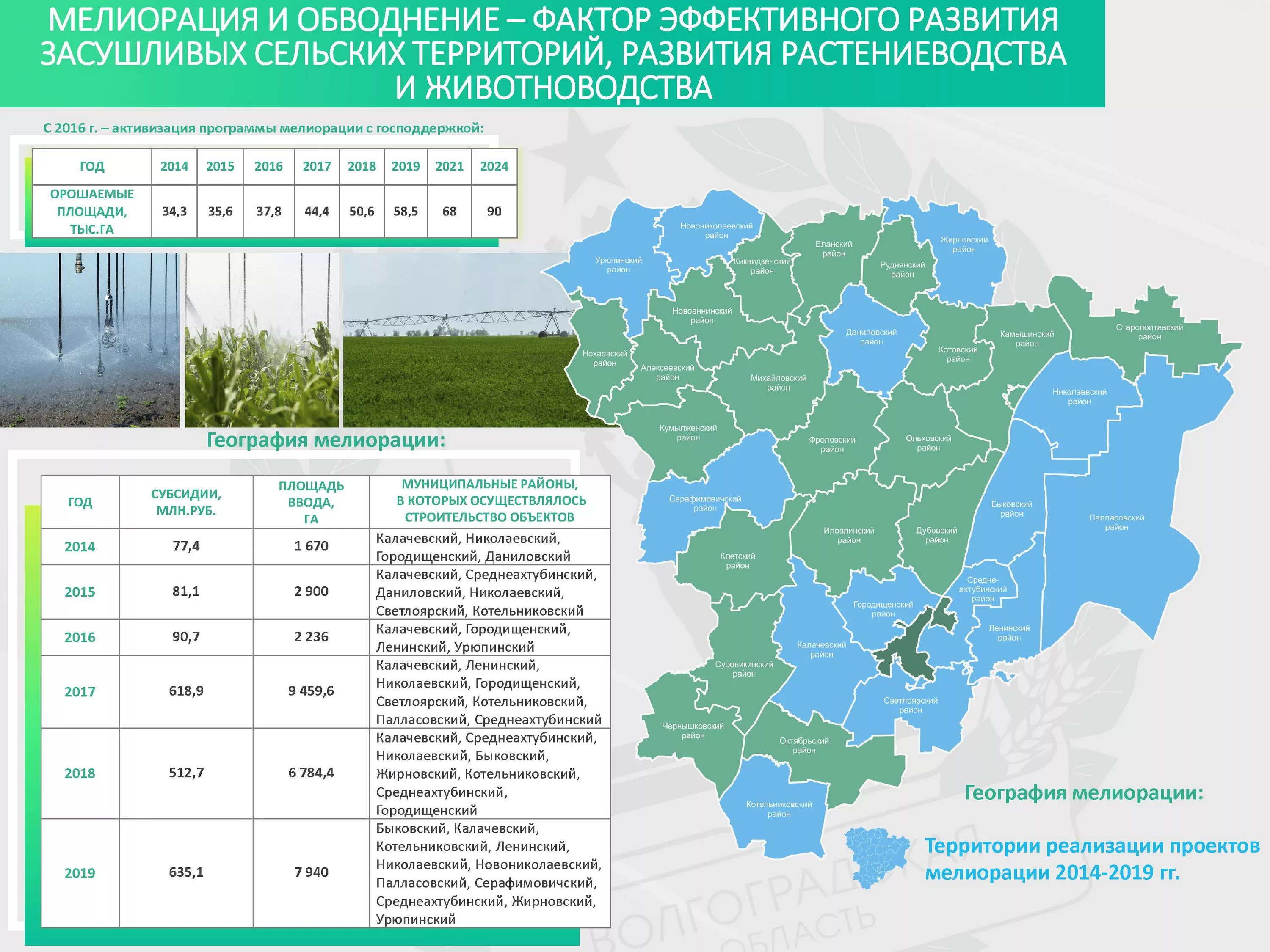The image size is (1270, 952).
Task: Click the СУБСИДИИ, МЛН.РУБ. column header
Action: tap(186, 502)
